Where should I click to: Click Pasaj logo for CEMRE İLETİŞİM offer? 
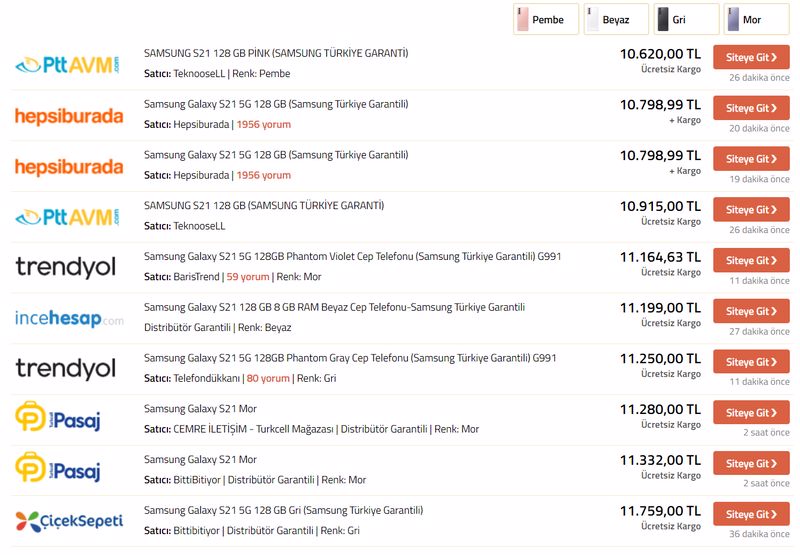58,417
